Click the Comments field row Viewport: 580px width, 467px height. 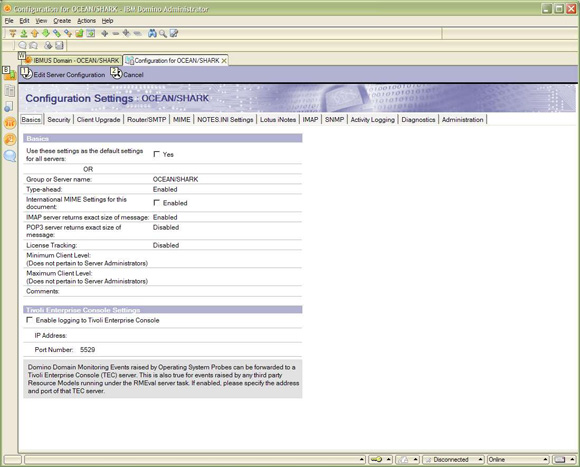click(163, 291)
